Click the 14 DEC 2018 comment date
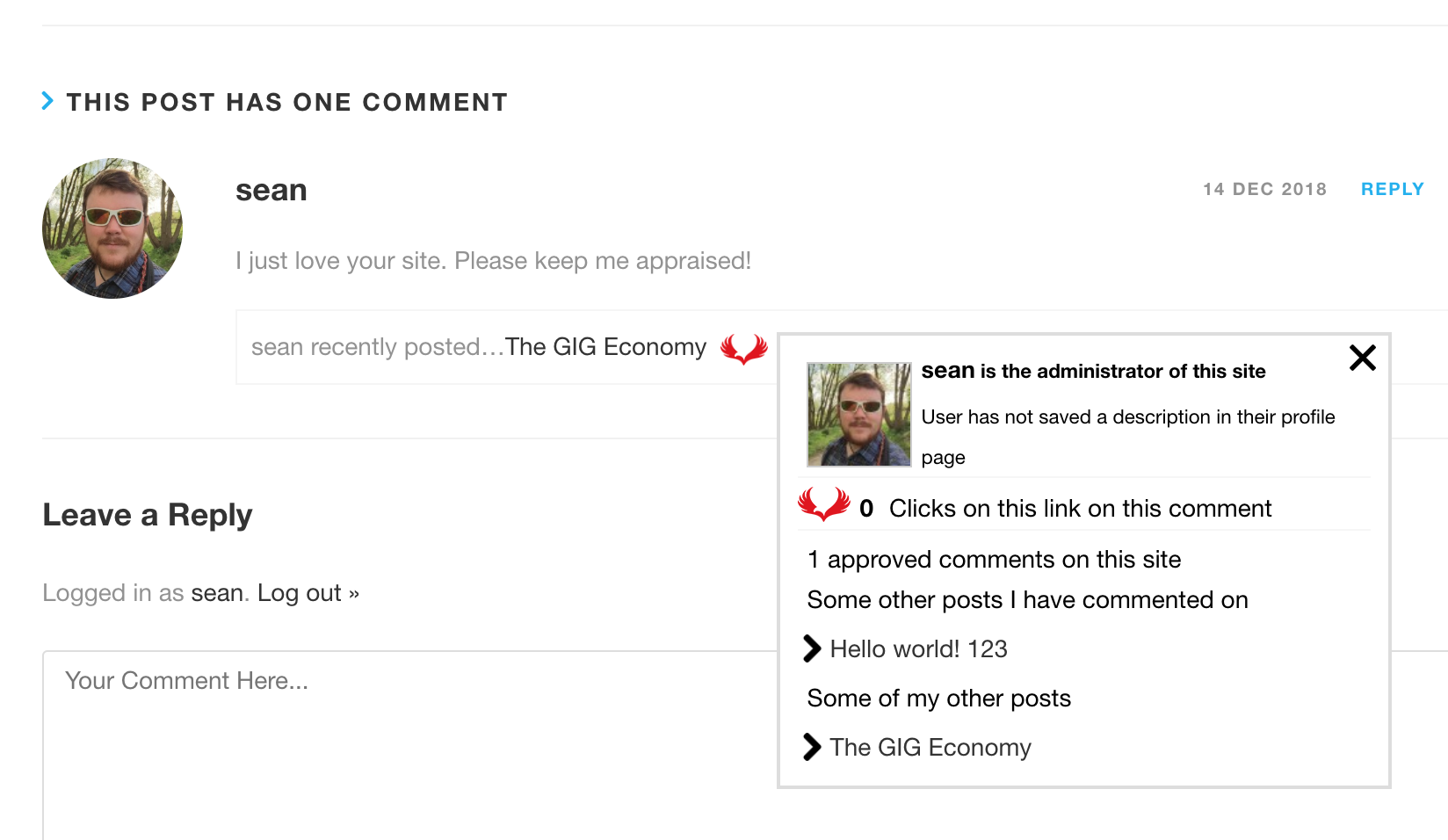Image resolution: width=1448 pixels, height=840 pixels. pyautogui.click(x=1264, y=189)
